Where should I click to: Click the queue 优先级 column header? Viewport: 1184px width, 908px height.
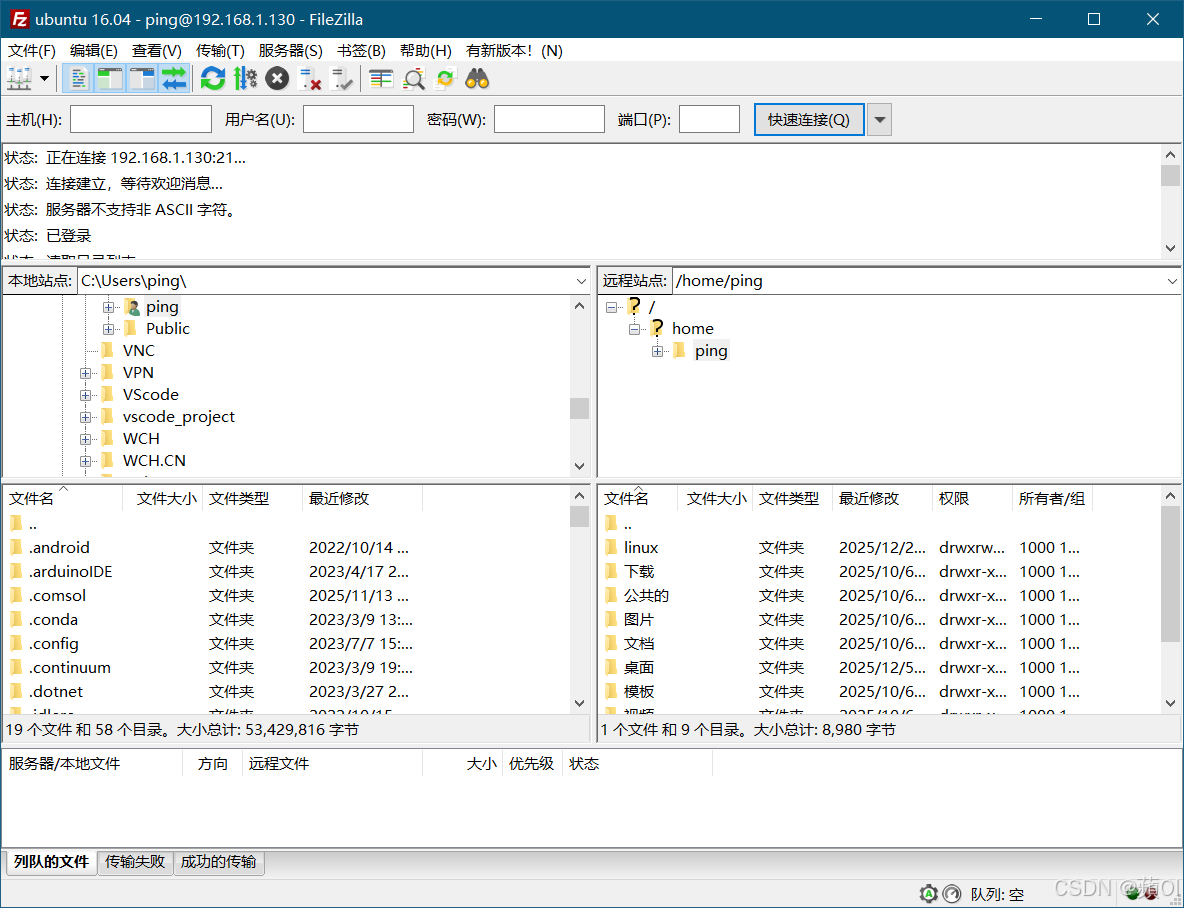pyautogui.click(x=532, y=764)
